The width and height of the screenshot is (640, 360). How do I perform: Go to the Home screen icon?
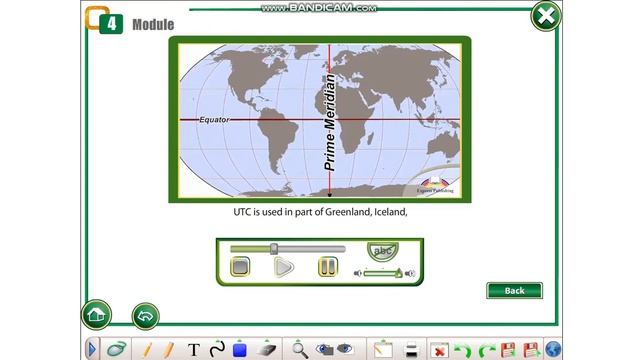tap(96, 315)
